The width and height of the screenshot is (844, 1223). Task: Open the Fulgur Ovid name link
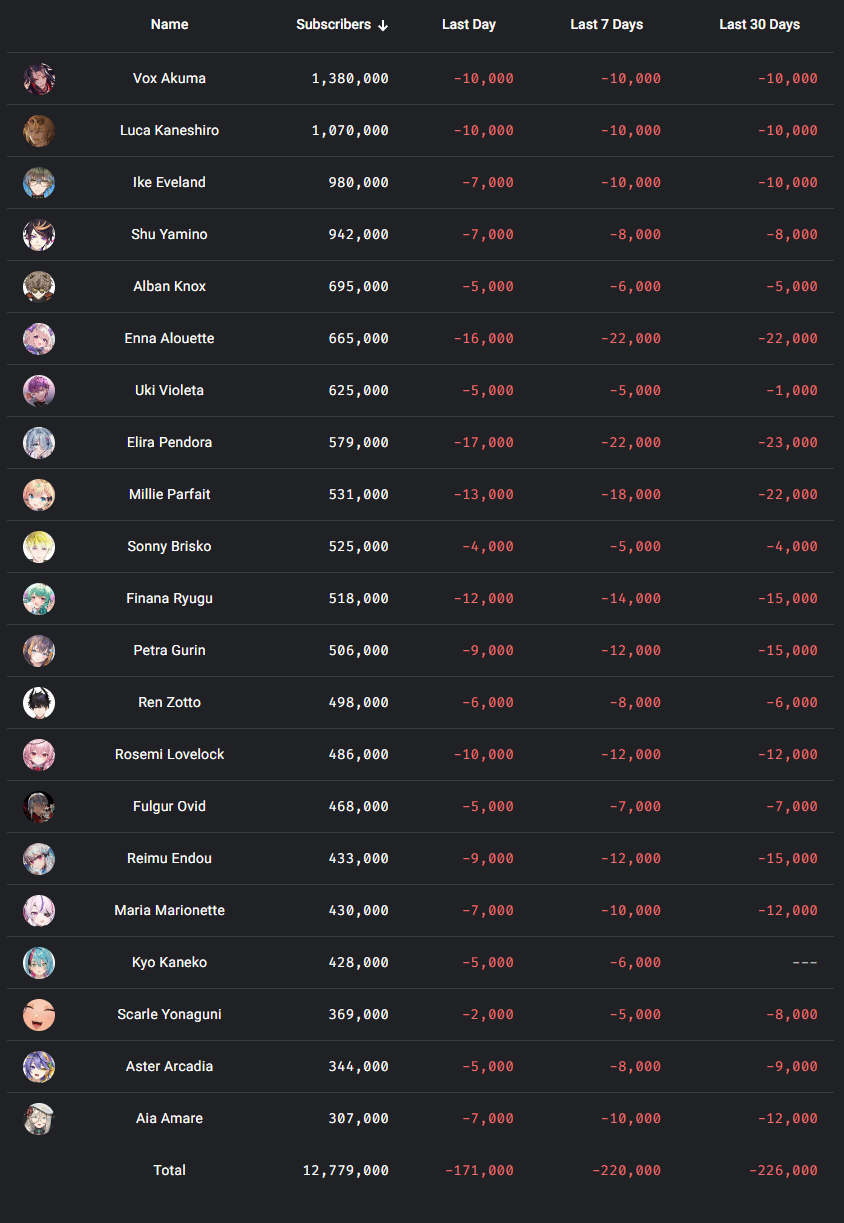[169, 806]
